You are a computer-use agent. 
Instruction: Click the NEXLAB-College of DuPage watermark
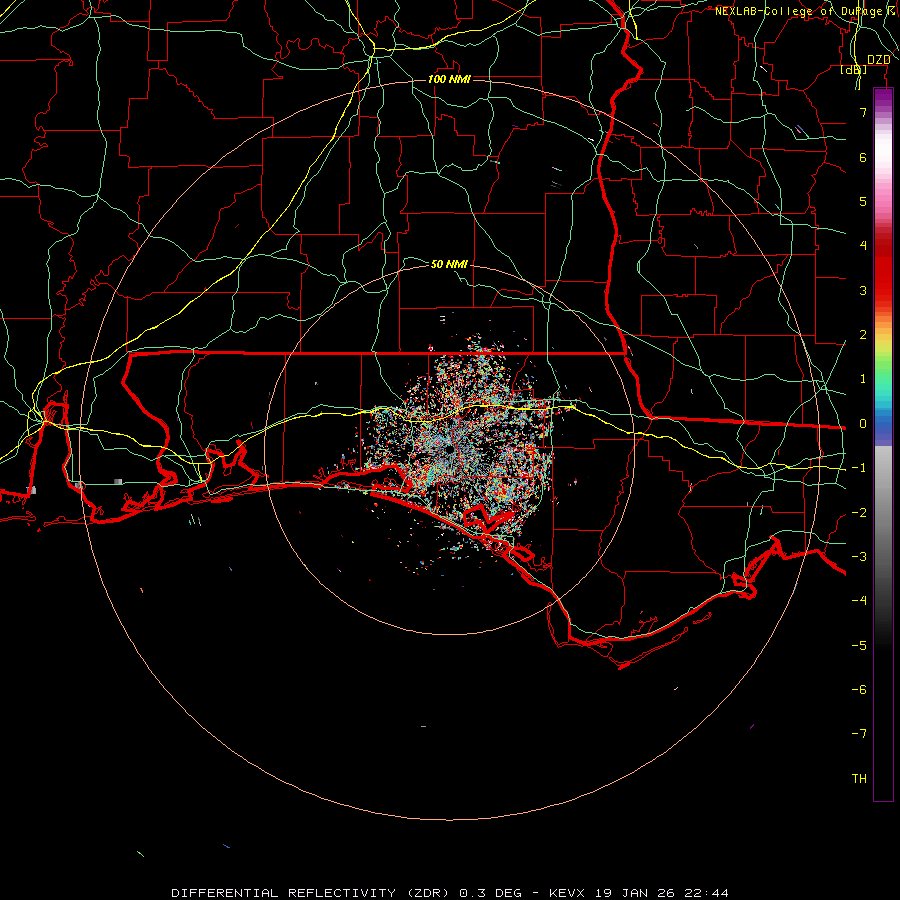805,11
